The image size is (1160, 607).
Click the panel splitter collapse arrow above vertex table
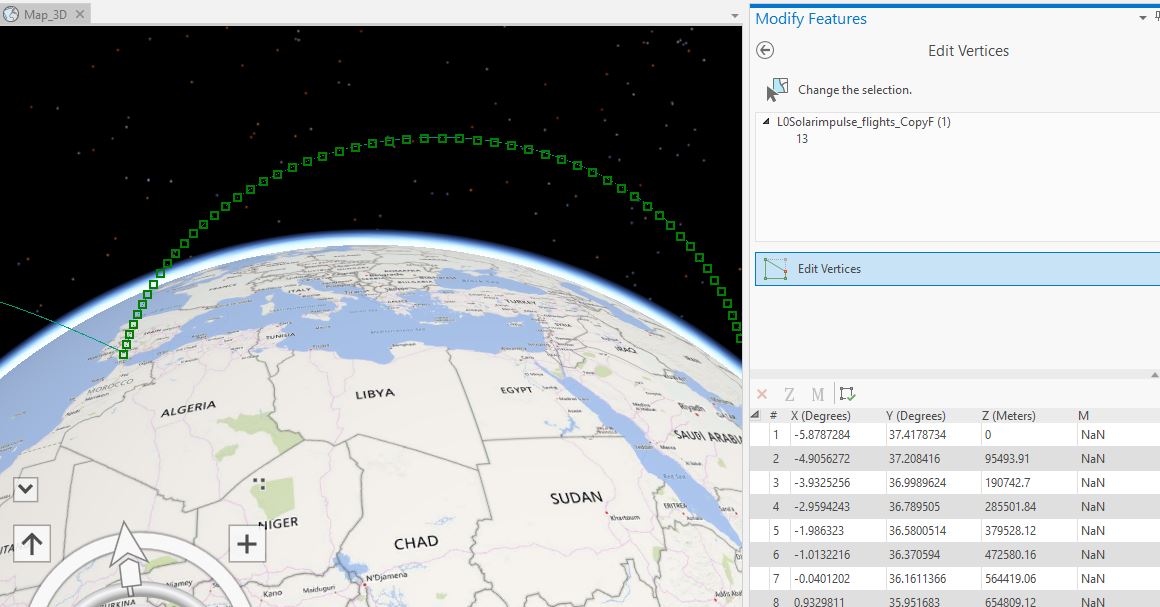point(1156,375)
